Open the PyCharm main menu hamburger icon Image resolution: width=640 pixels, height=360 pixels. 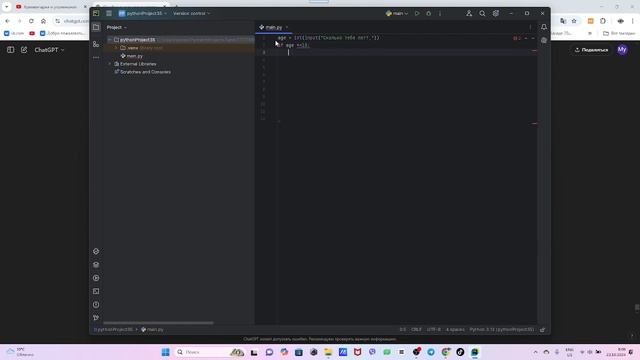click(x=109, y=13)
